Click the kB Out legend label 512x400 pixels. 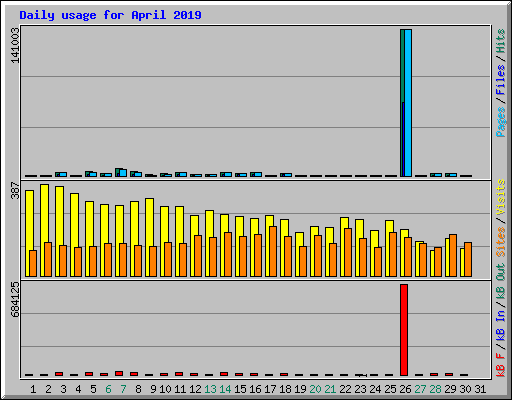coord(500,282)
